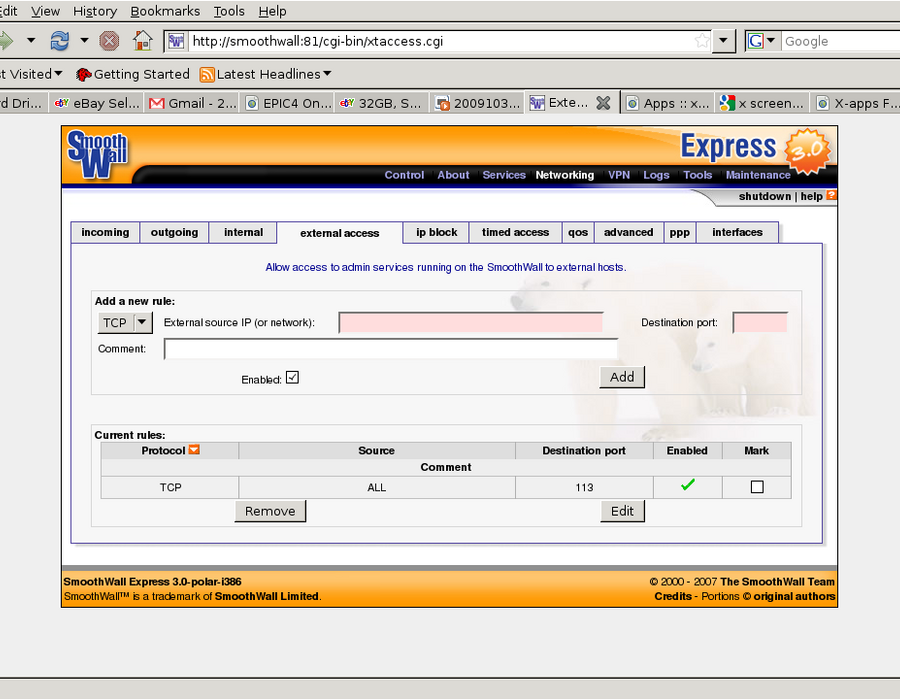Click the Protocol column sort arrow icon
This screenshot has width=900, height=700.
pos(194,450)
